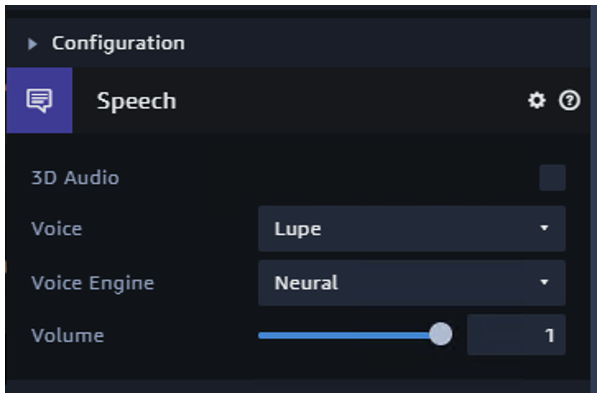The width and height of the screenshot is (603, 399).
Task: Focus the Volume value field showing 1
Action: (516, 335)
